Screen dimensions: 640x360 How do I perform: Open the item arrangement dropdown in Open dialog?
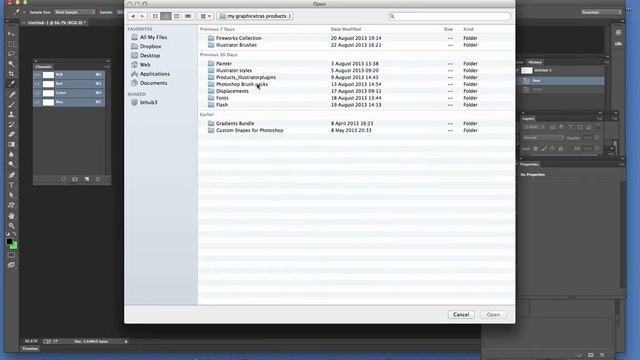click(x=206, y=16)
